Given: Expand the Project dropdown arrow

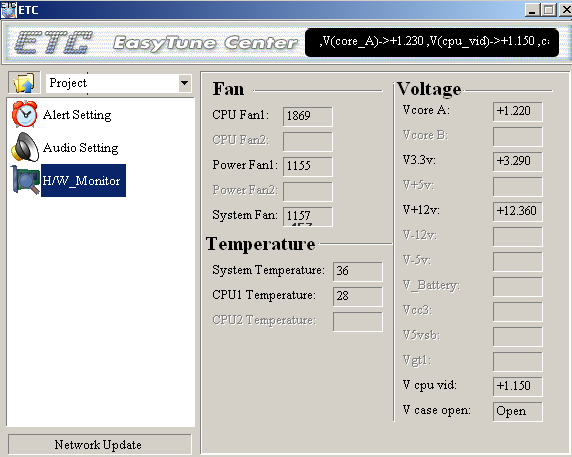Looking at the screenshot, I should coord(185,83).
